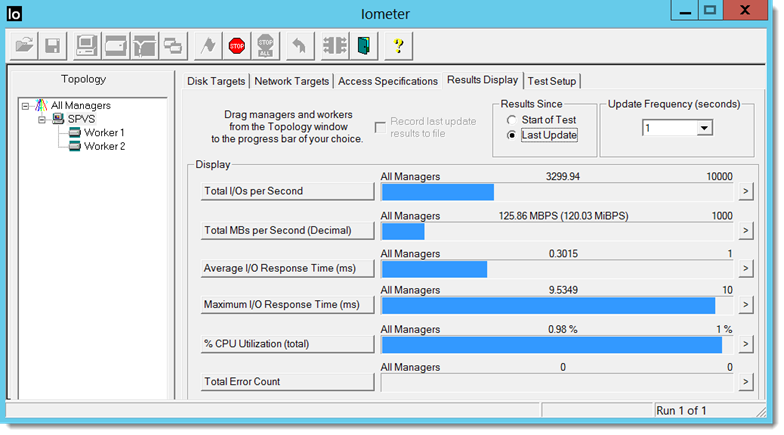Select the All Managers tree node
This screenshot has width=784, height=435.
pos(80,106)
